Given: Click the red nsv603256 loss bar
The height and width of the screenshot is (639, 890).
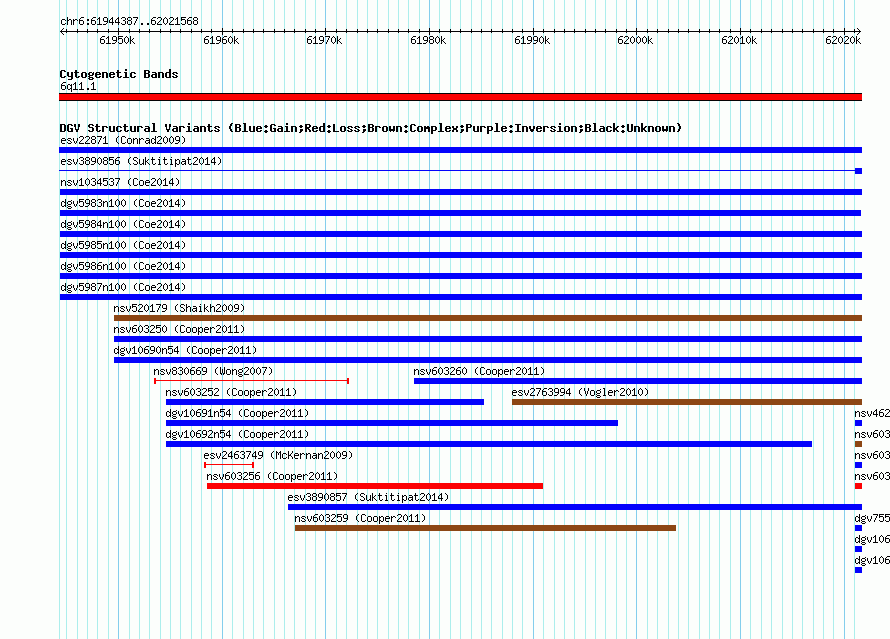Looking at the screenshot, I should [375, 486].
